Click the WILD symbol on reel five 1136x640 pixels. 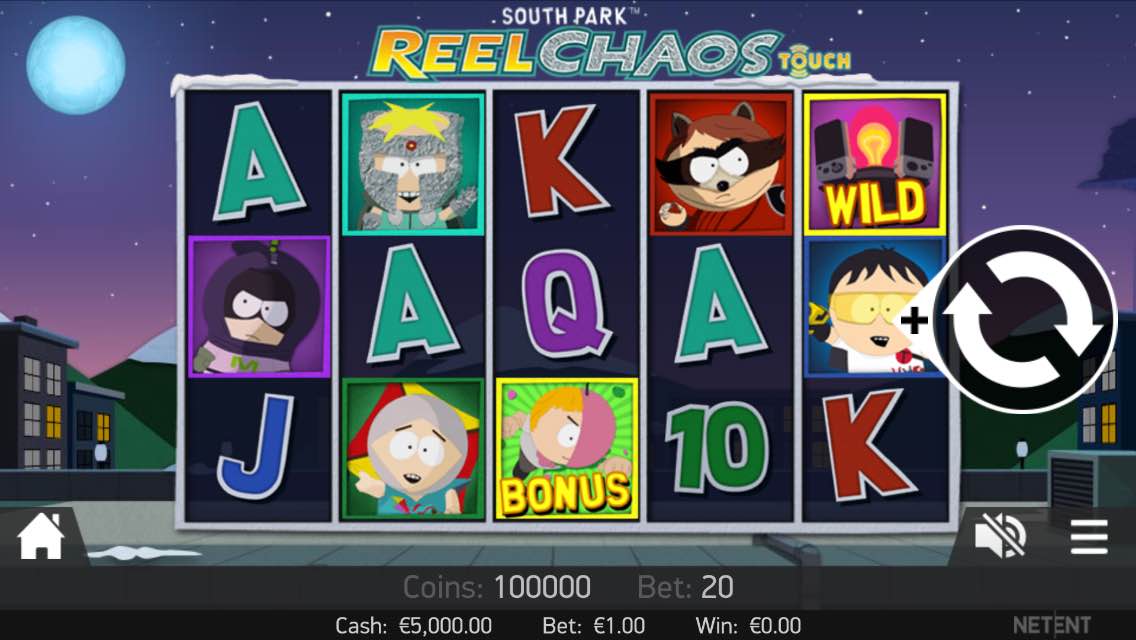coord(874,164)
